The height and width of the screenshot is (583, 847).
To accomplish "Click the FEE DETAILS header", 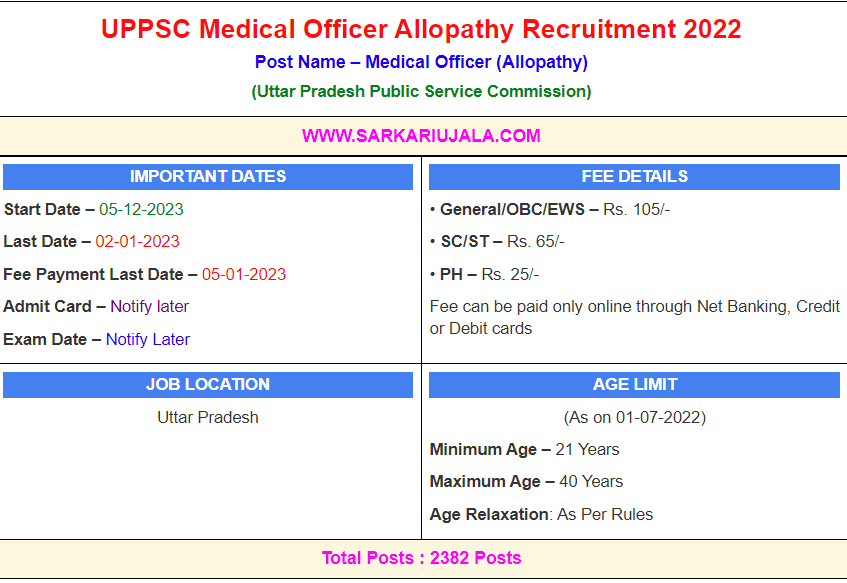I will click(x=634, y=176).
